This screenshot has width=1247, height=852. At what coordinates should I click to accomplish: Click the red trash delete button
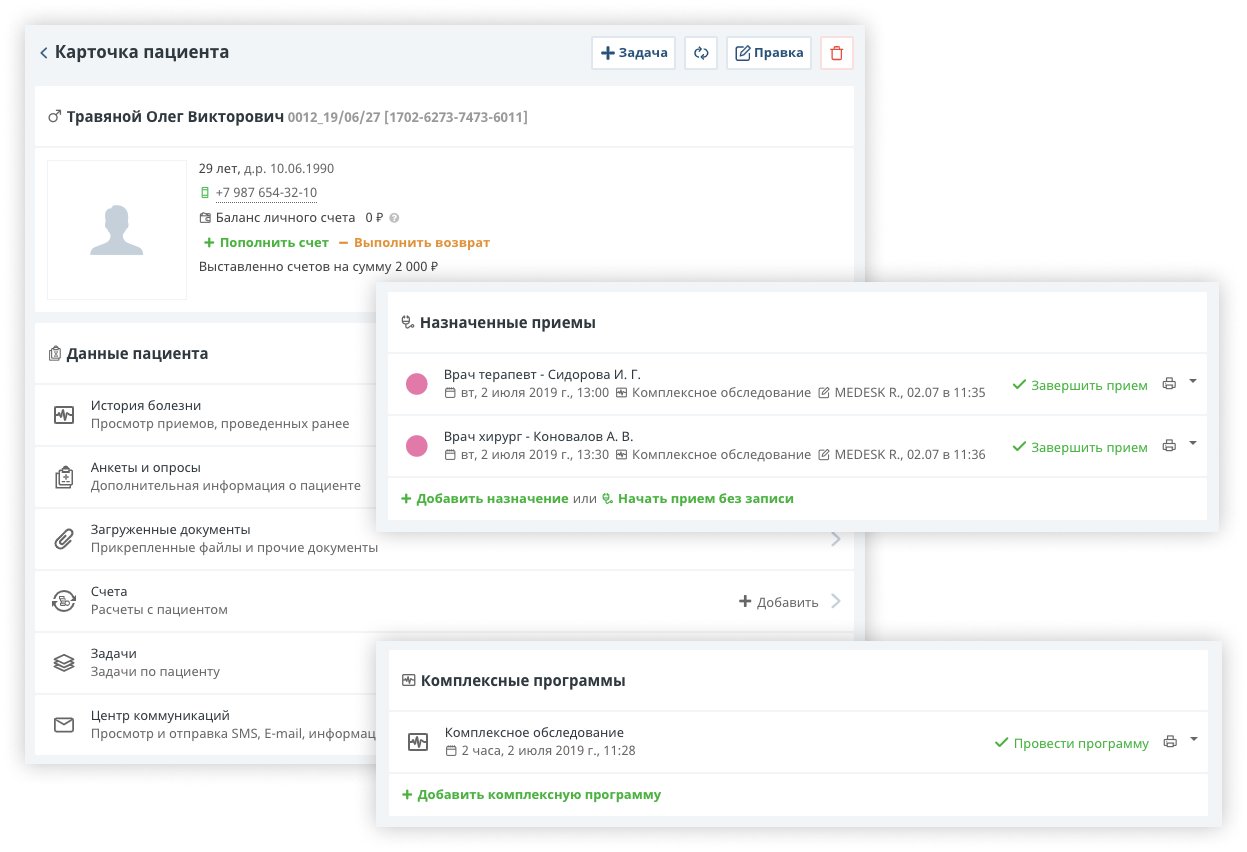tap(837, 53)
